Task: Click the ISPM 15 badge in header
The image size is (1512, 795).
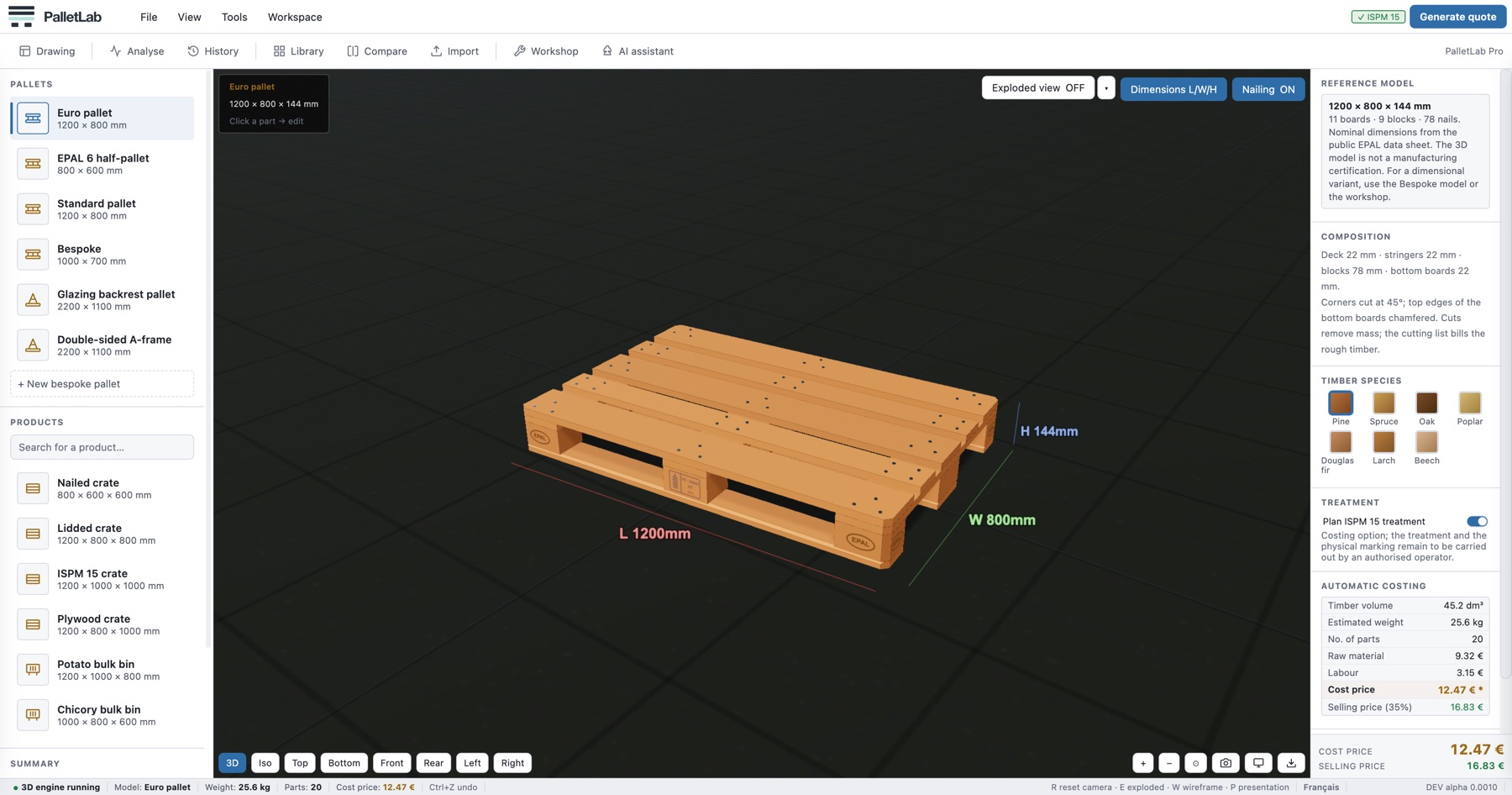Action: pos(1378,17)
